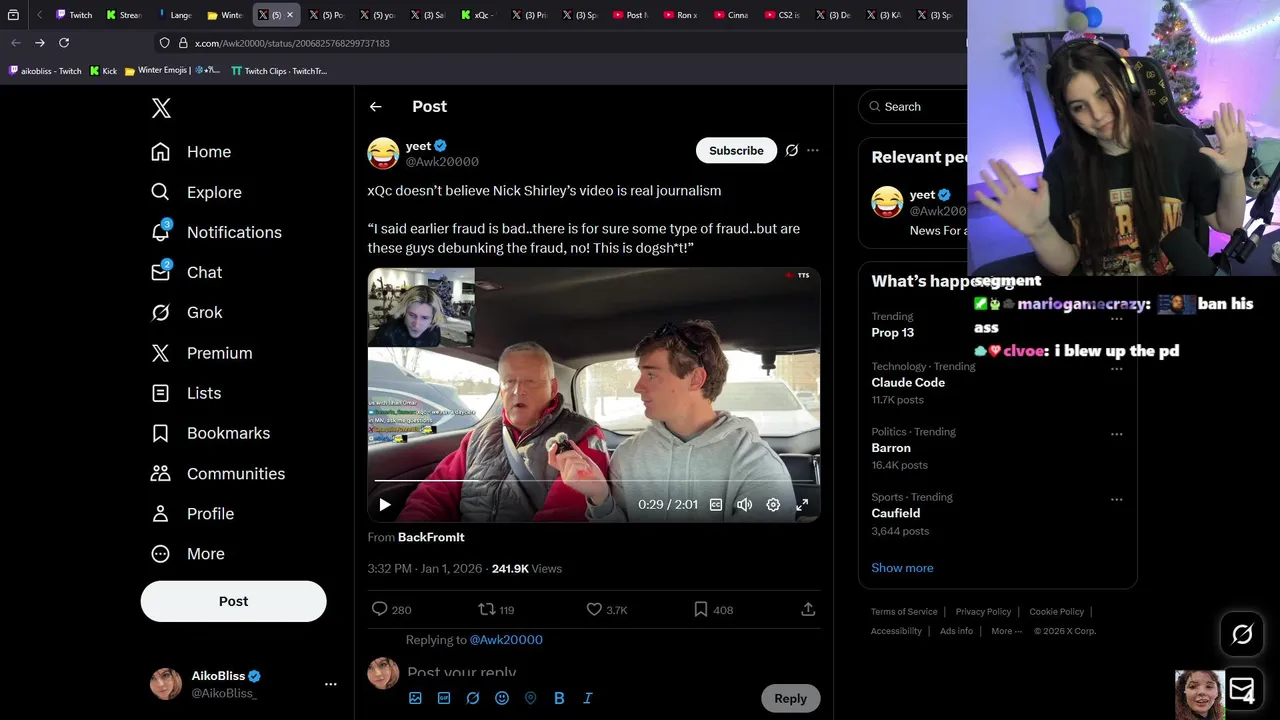This screenshot has width=1280, height=720.
Task: Open Bookmarks in sidebar
Action: tap(210, 433)
